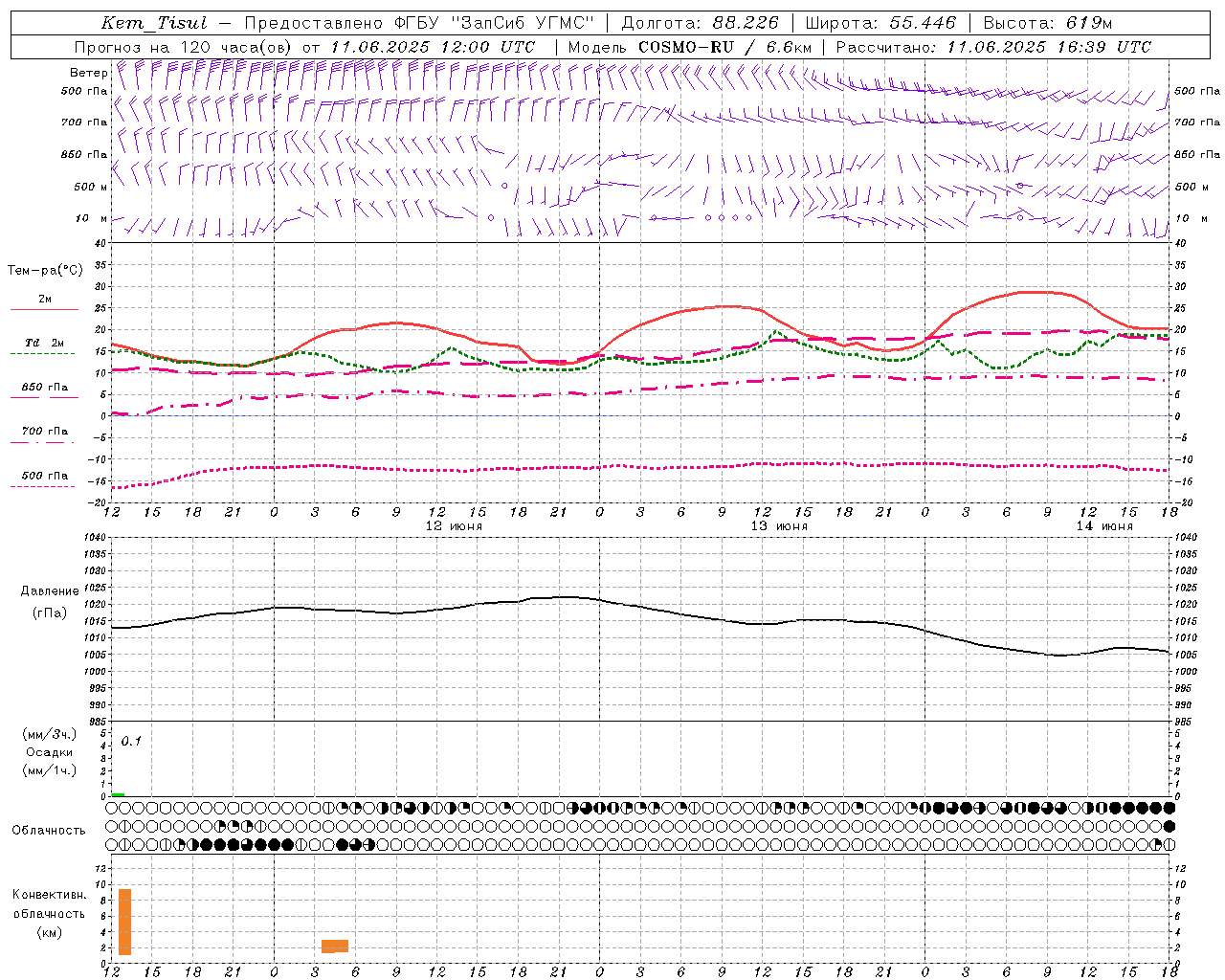Click the (км) unit label
This screenshot has width=1225, height=980.
(50, 932)
